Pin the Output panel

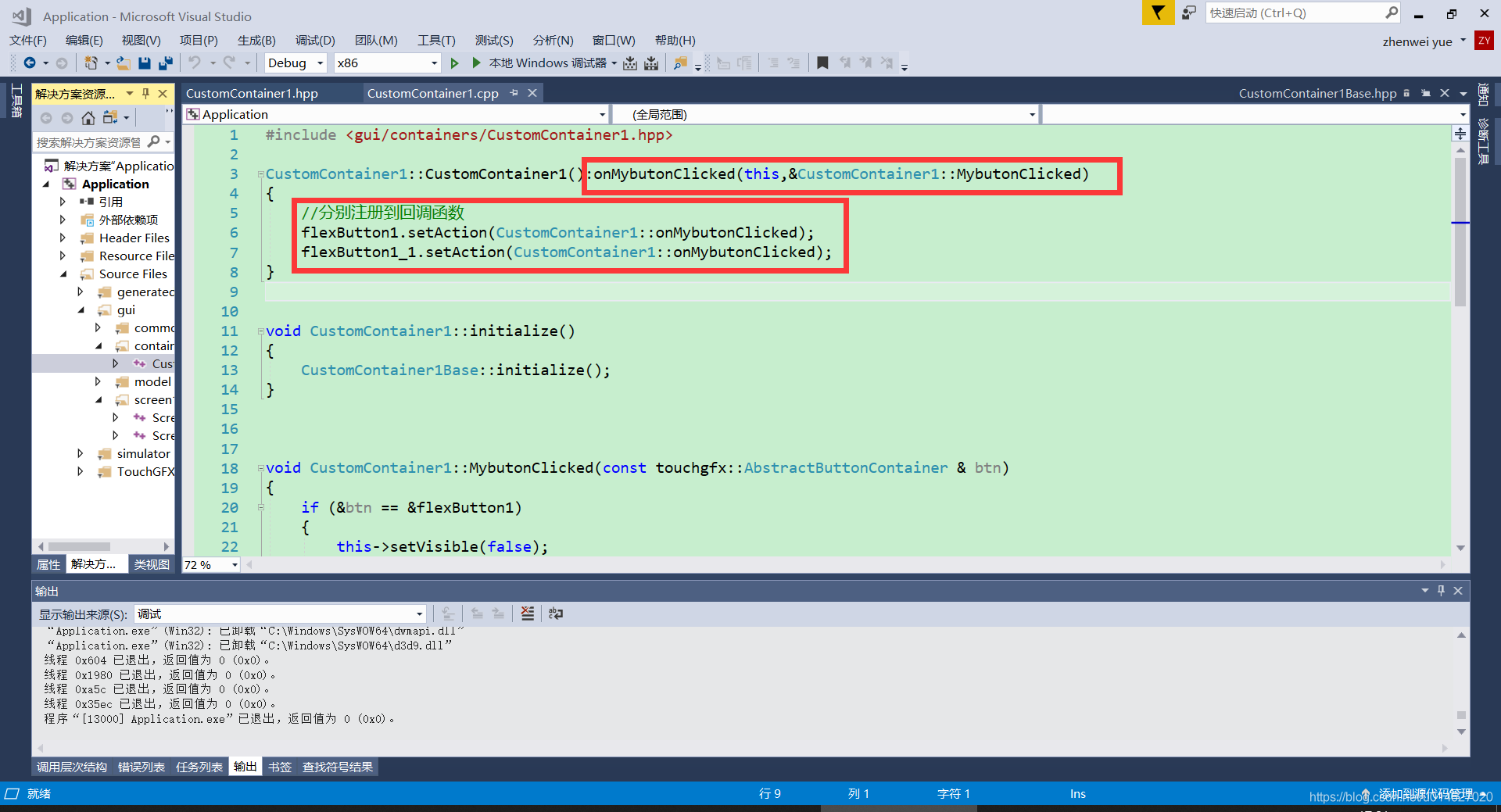(1441, 591)
